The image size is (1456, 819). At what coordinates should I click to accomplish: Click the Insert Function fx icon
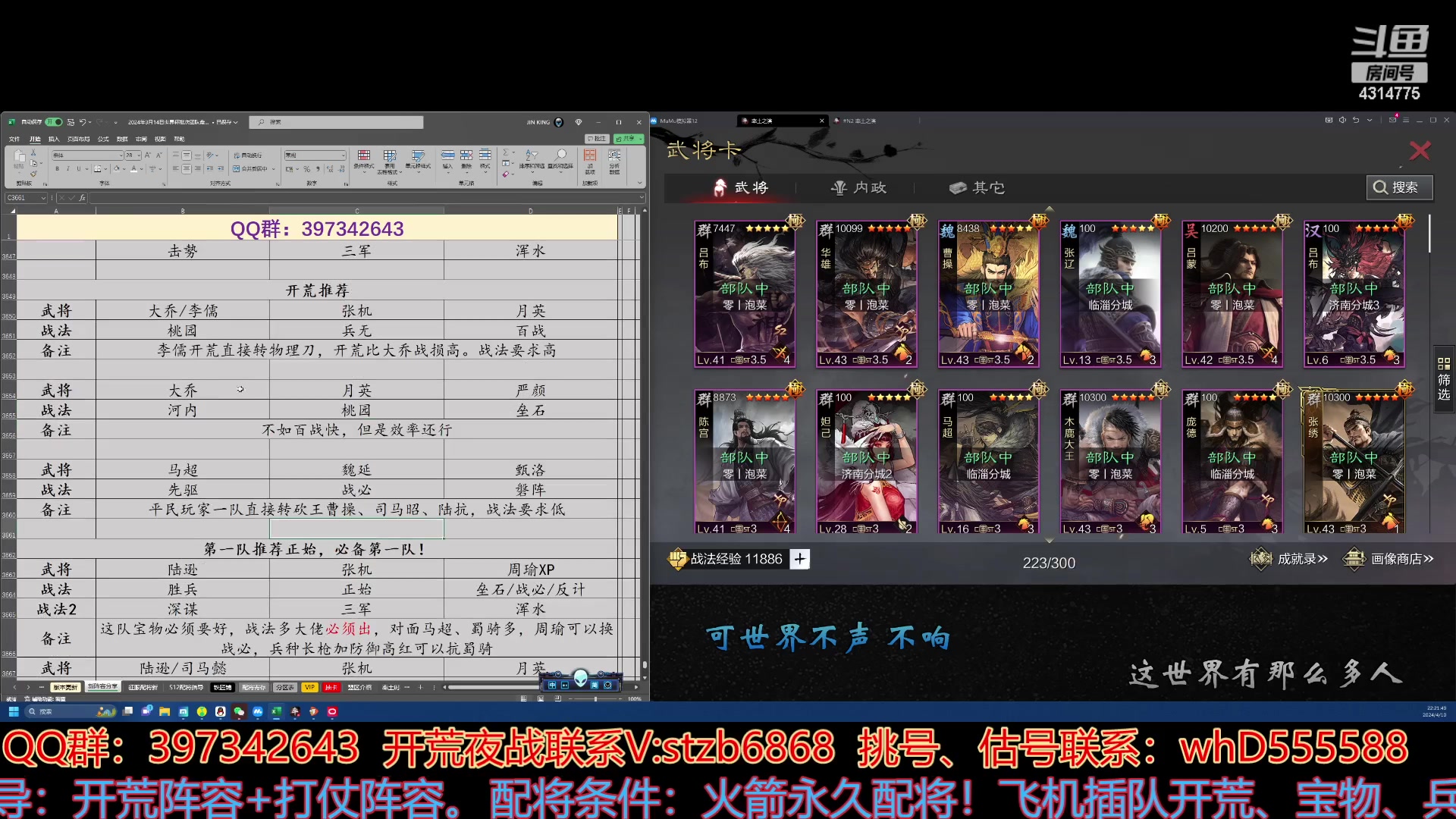coord(82,198)
